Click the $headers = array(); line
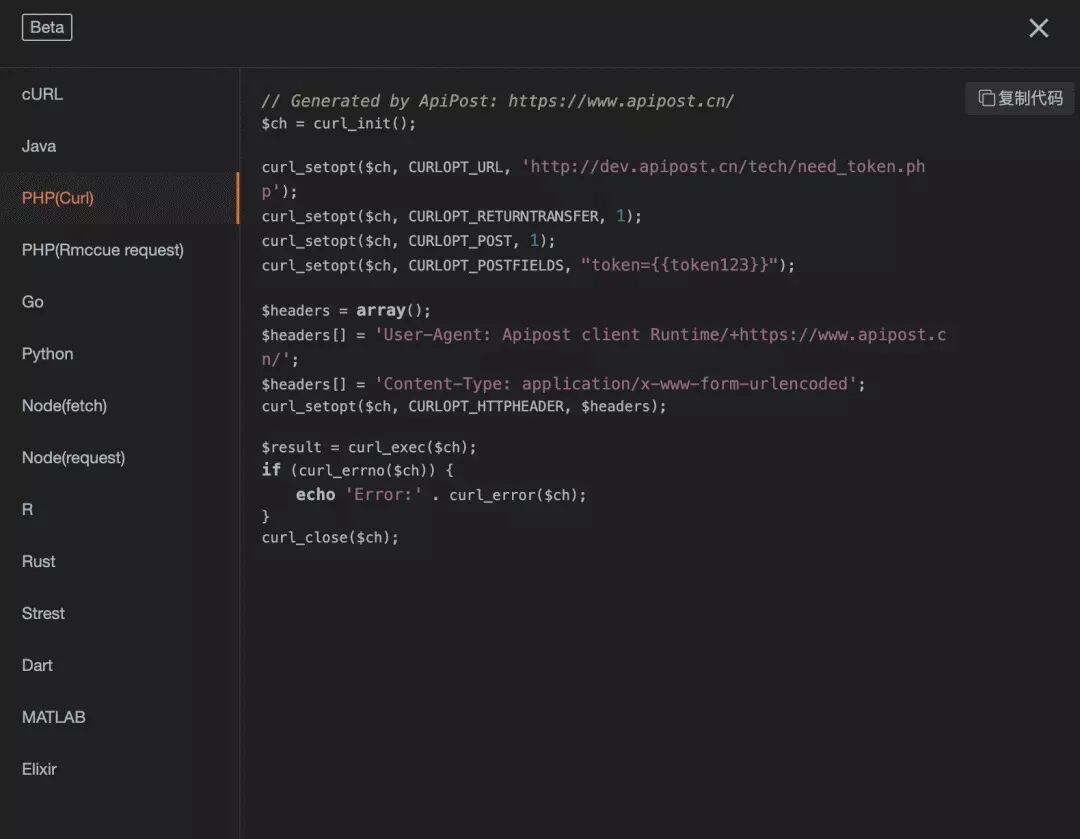This screenshot has width=1080, height=839. 346,311
